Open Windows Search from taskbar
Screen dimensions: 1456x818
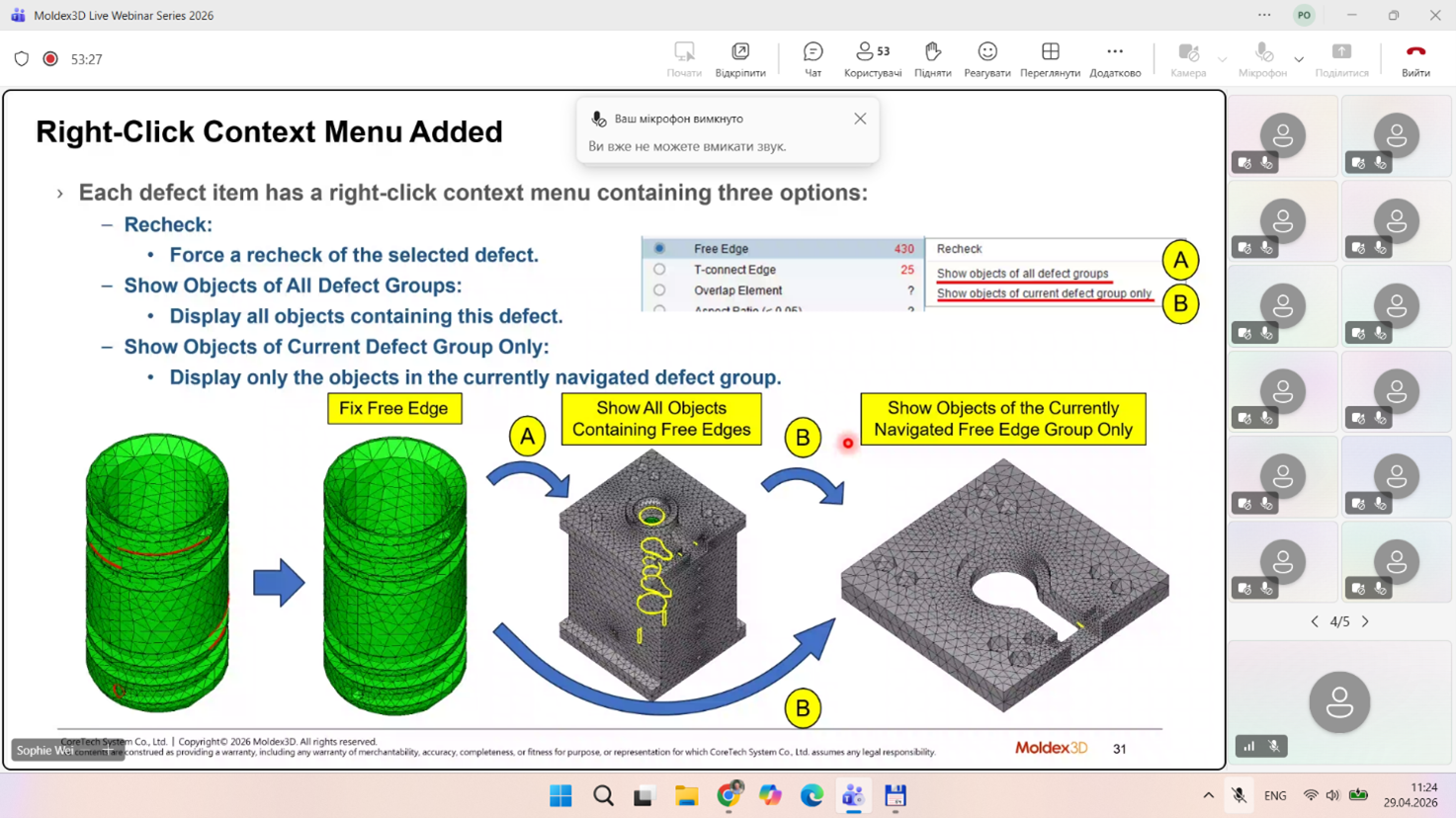click(603, 795)
